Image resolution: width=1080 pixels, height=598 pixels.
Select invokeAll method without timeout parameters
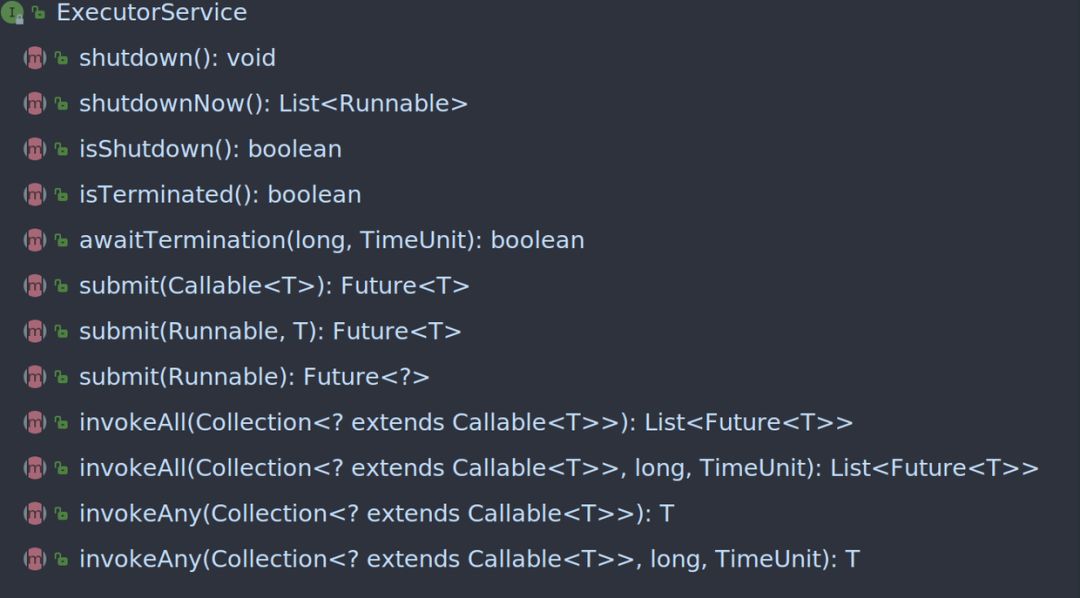pos(465,422)
